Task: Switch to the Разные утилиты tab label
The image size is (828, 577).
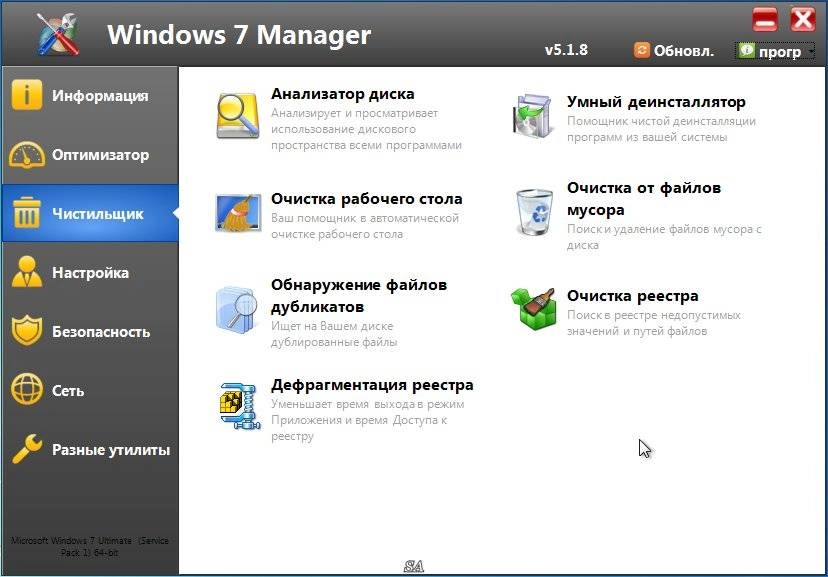Action: tap(111, 450)
